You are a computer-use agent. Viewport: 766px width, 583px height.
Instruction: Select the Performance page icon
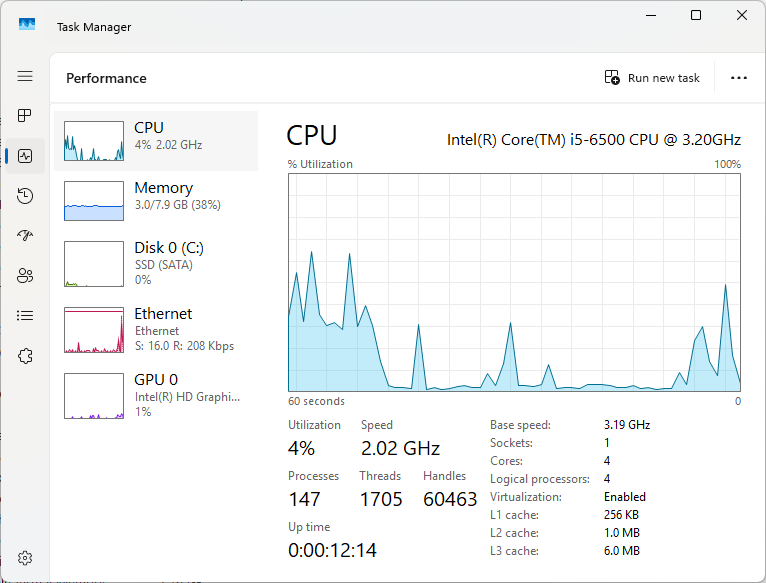[x=25, y=156]
